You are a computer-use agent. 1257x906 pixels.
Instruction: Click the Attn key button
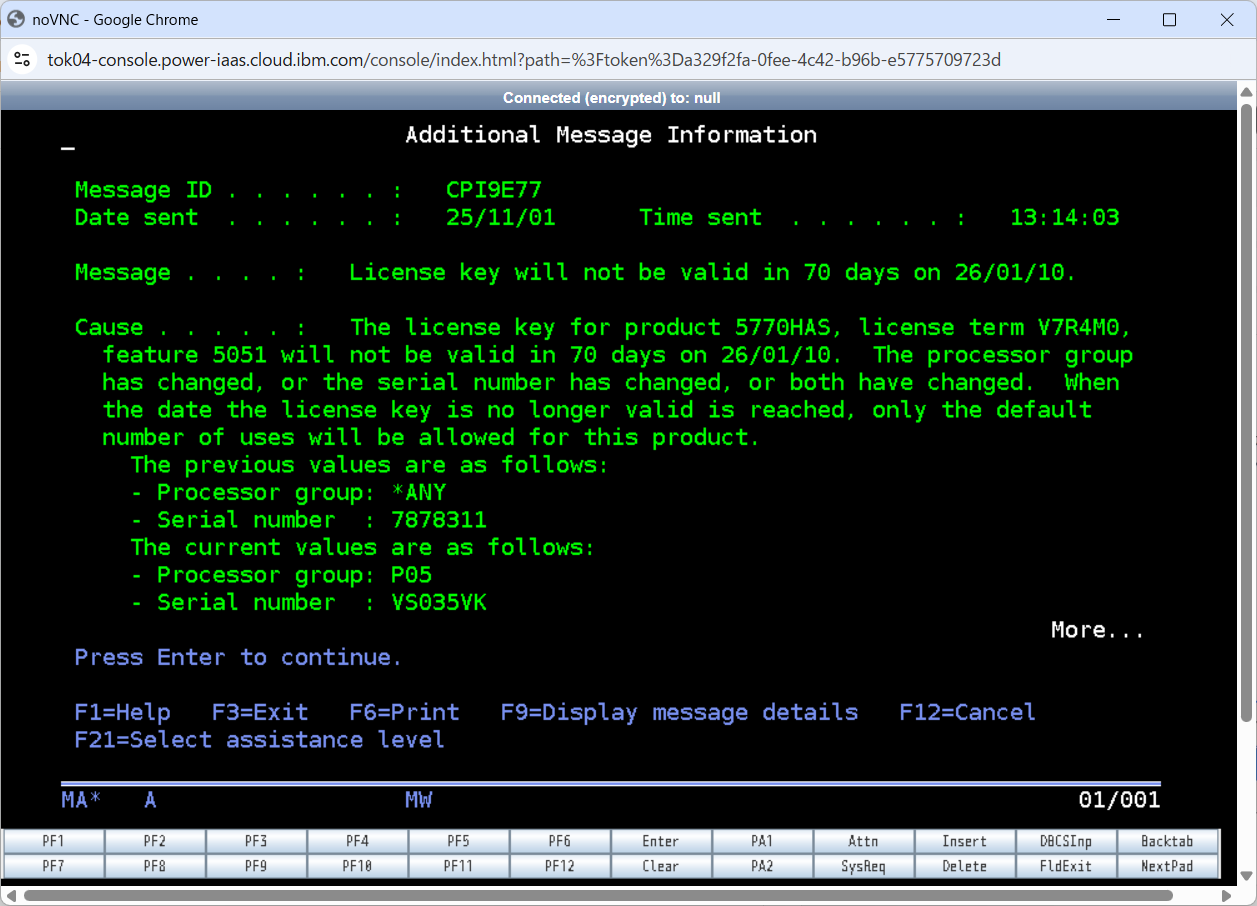864,841
